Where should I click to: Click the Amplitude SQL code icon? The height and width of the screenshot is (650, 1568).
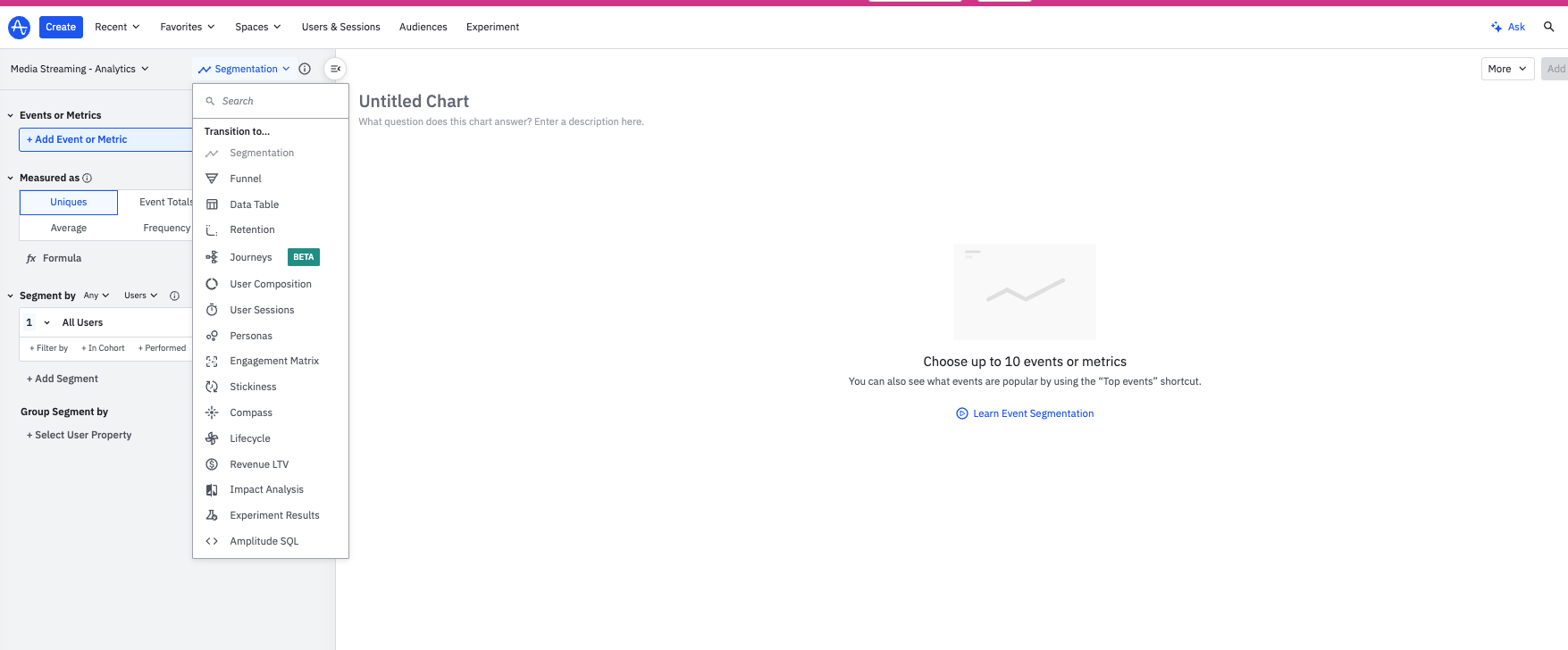coord(212,541)
